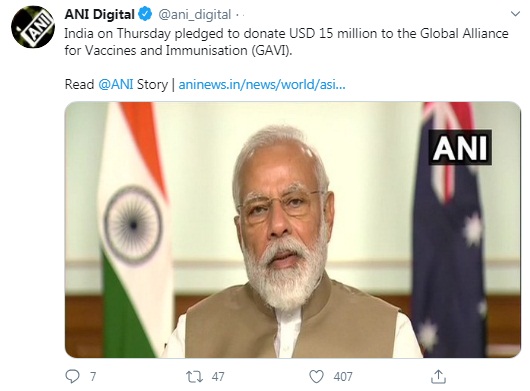Expand the tweet options chevron
Screen dimensions: 530x391
[515, 14]
